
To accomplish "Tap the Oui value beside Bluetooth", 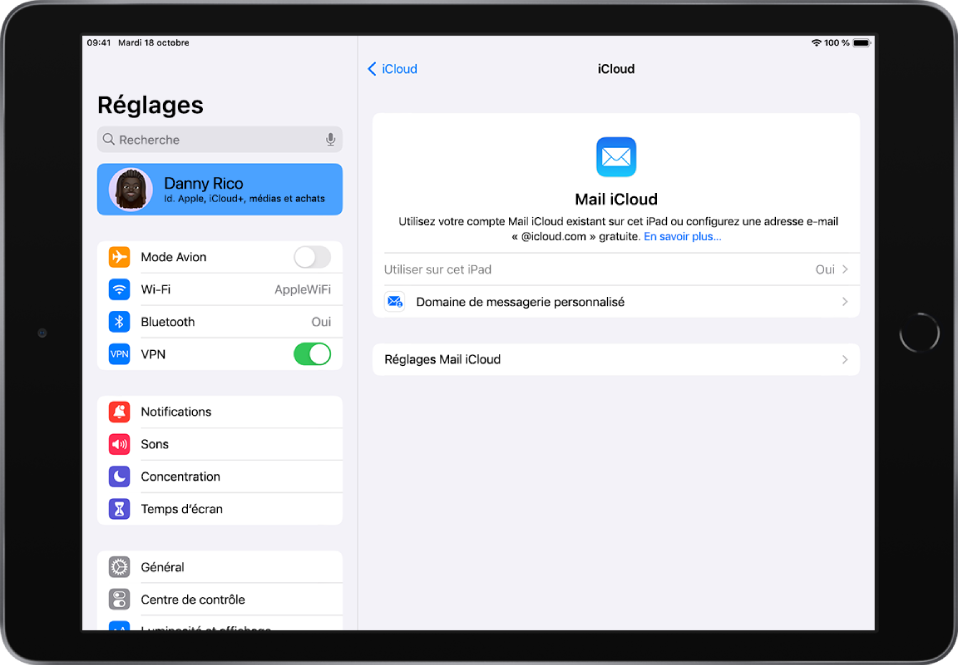I will click(x=321, y=321).
